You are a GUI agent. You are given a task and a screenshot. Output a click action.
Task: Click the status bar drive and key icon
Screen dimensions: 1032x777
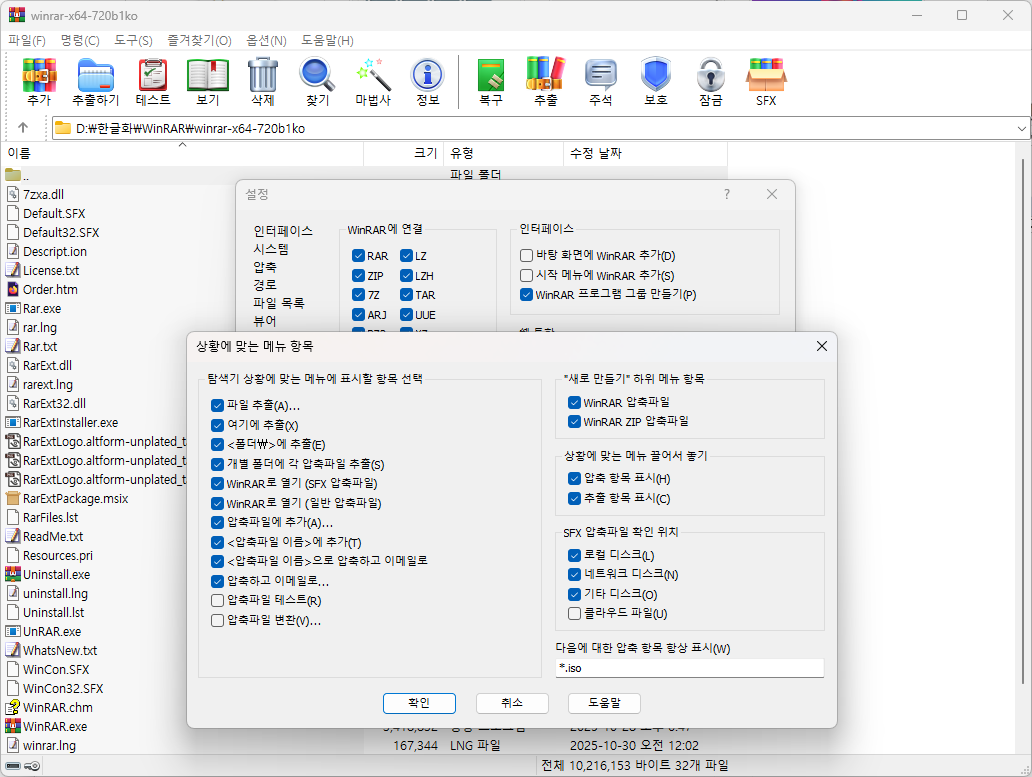click(22, 766)
